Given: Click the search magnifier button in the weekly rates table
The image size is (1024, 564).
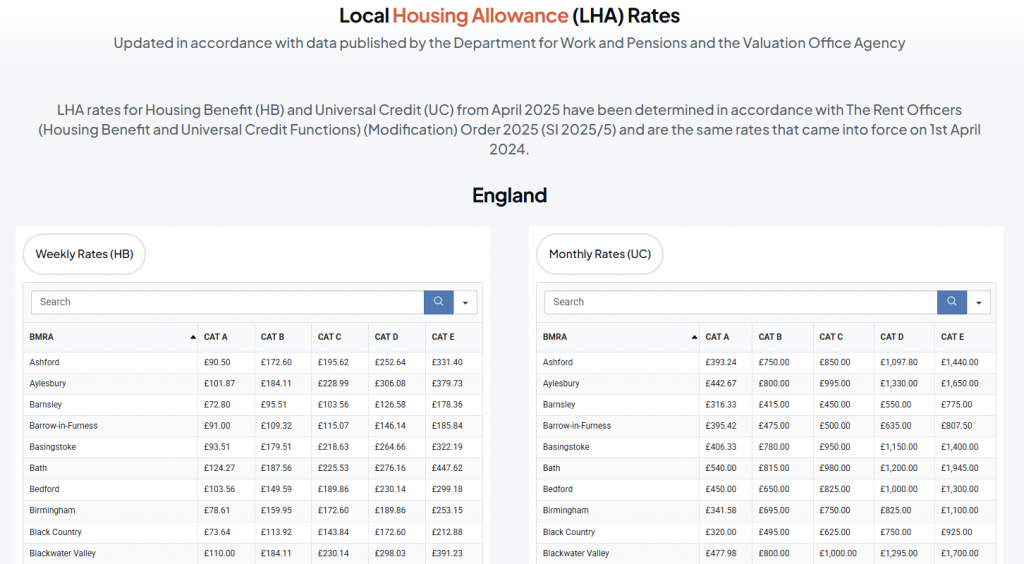Looking at the screenshot, I should pyautogui.click(x=439, y=302).
